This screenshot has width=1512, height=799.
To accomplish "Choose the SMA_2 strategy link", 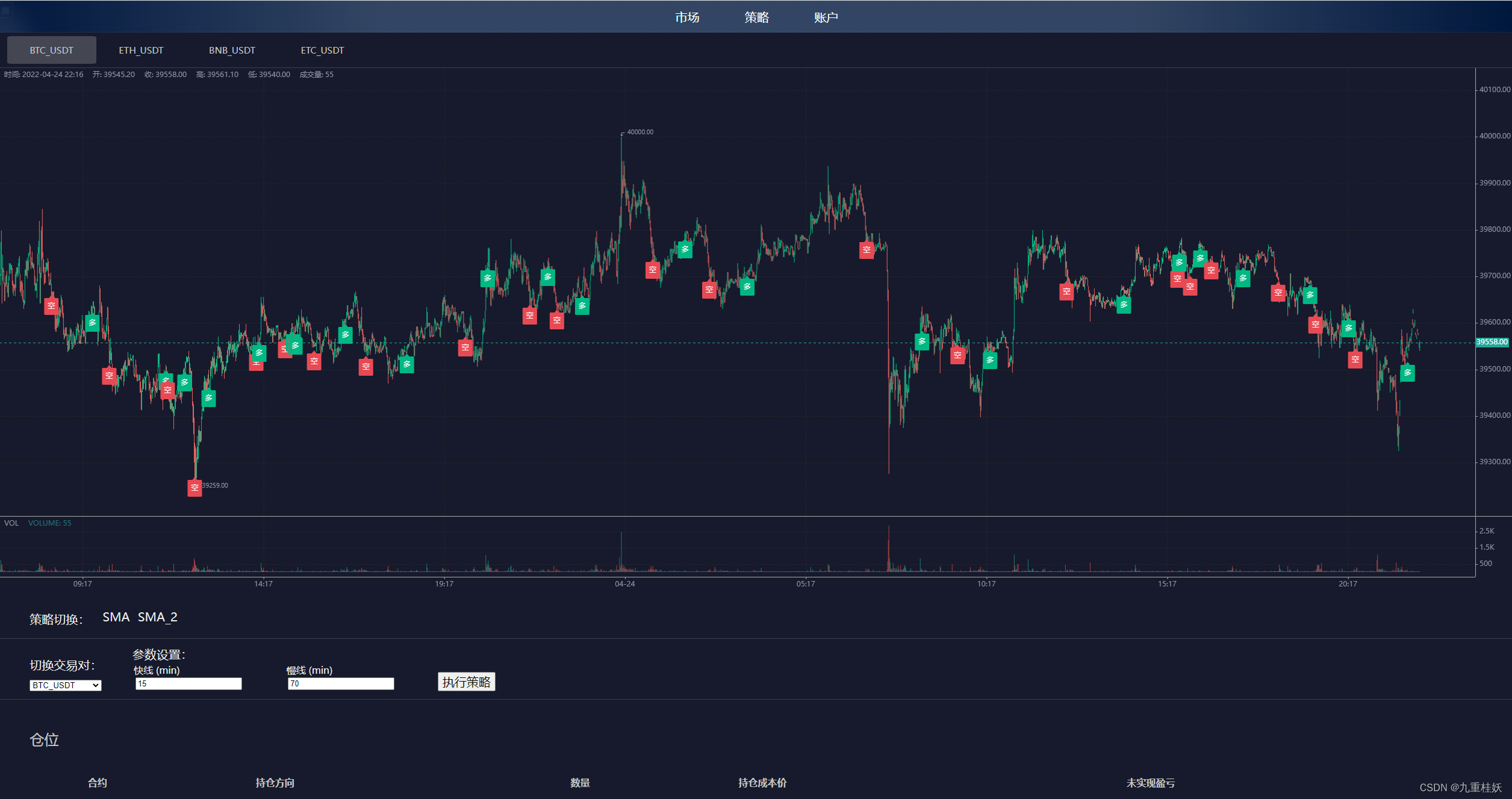I will (157, 617).
